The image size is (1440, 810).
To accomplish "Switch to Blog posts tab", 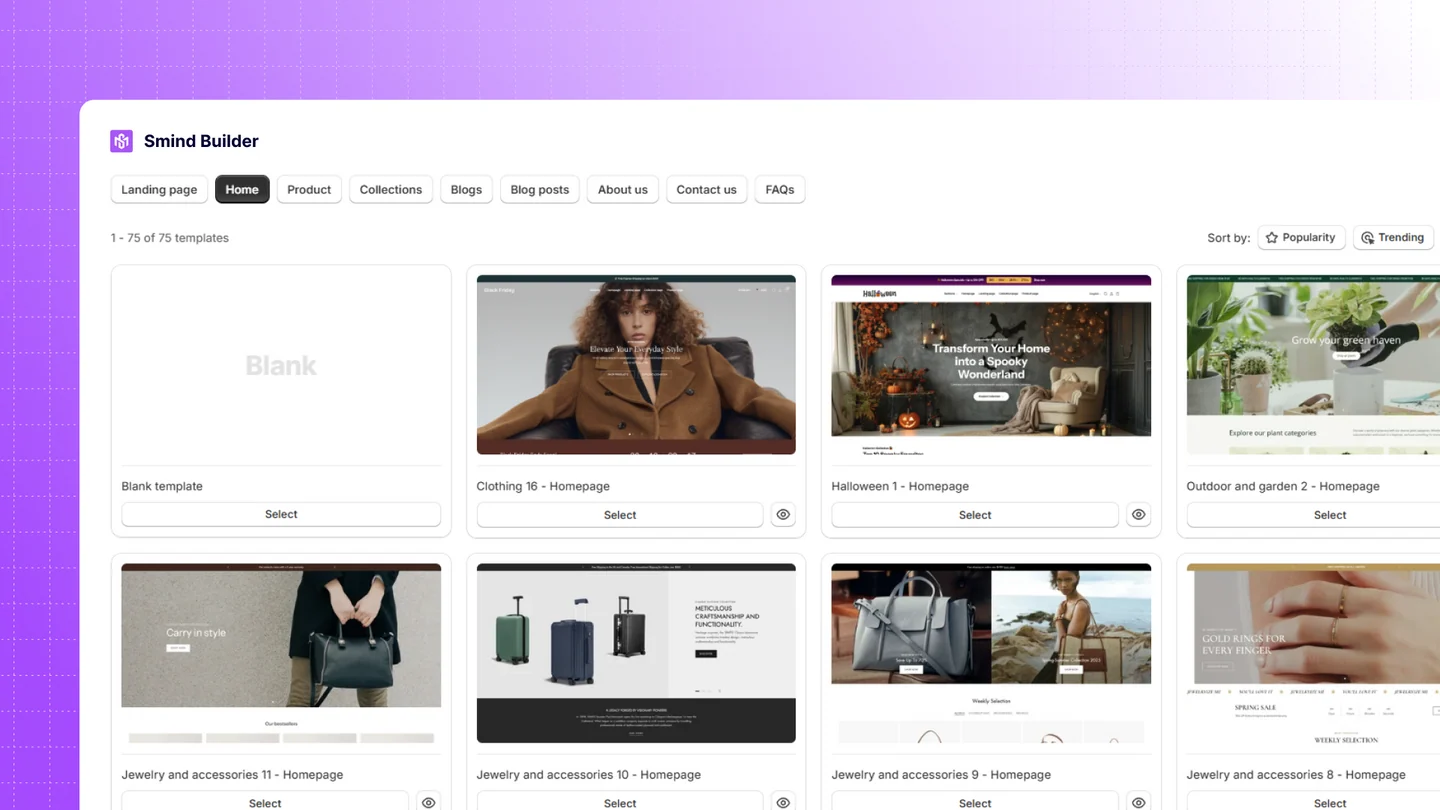I will coord(540,190).
